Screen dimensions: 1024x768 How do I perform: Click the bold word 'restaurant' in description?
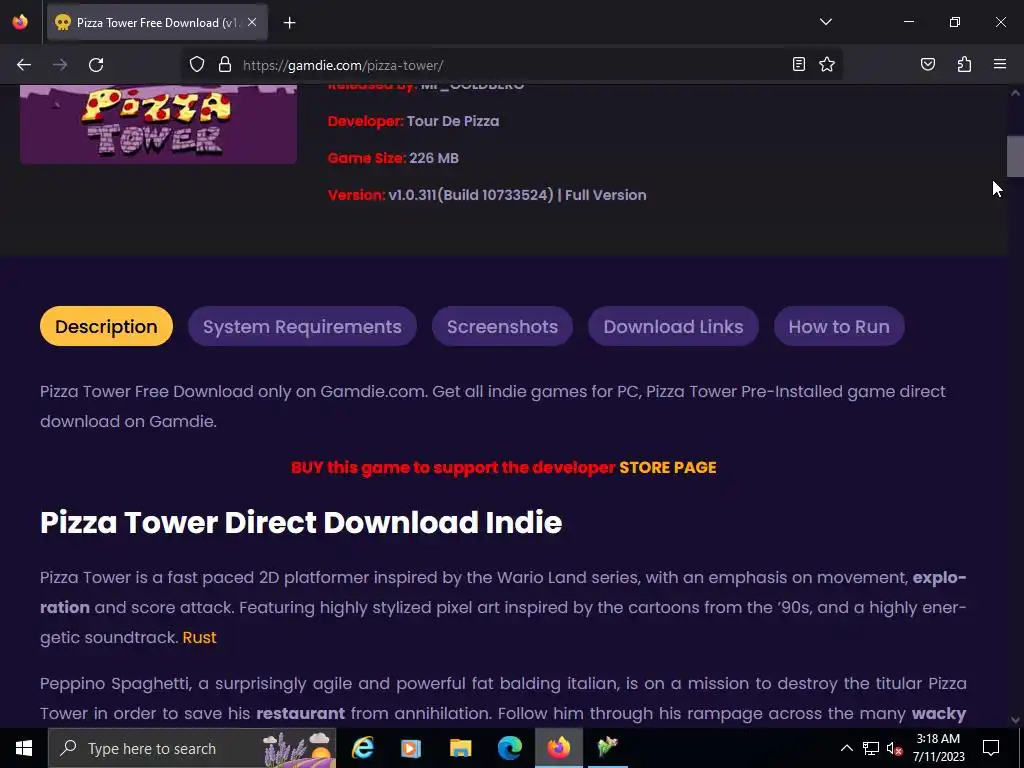coord(300,714)
